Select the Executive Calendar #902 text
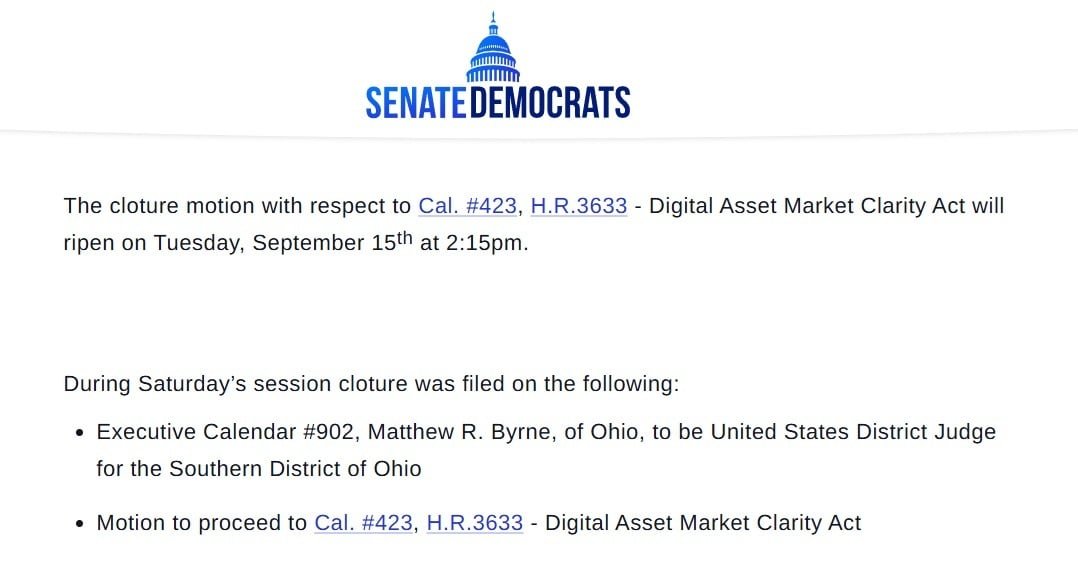This screenshot has height=579, width=1078. tap(226, 432)
